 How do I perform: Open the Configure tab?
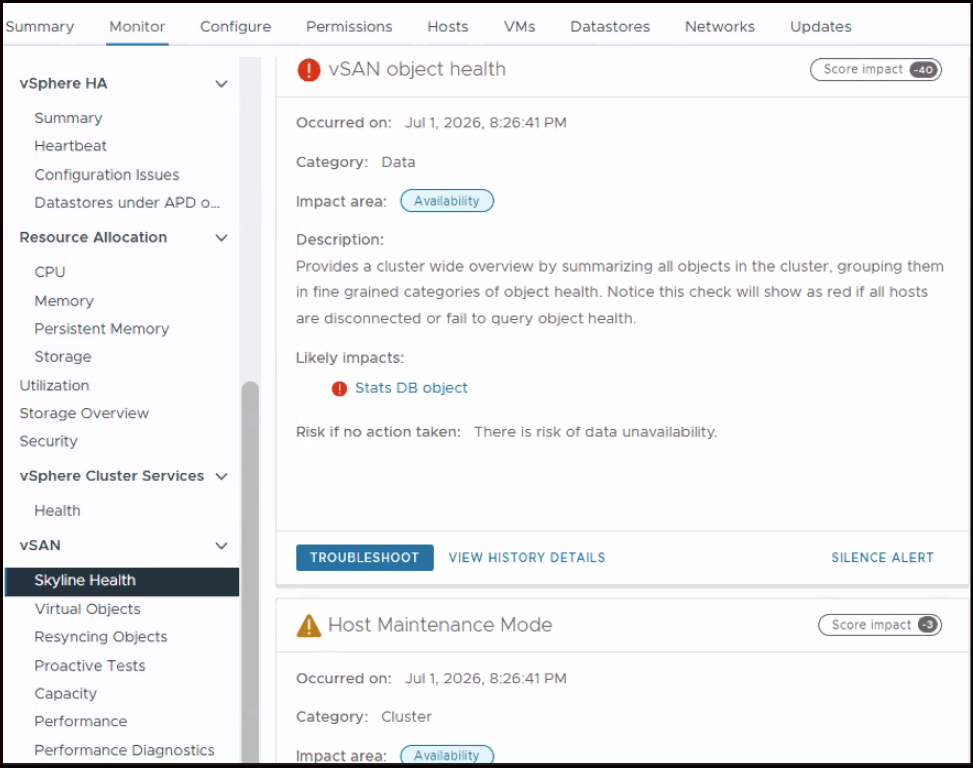tap(235, 27)
